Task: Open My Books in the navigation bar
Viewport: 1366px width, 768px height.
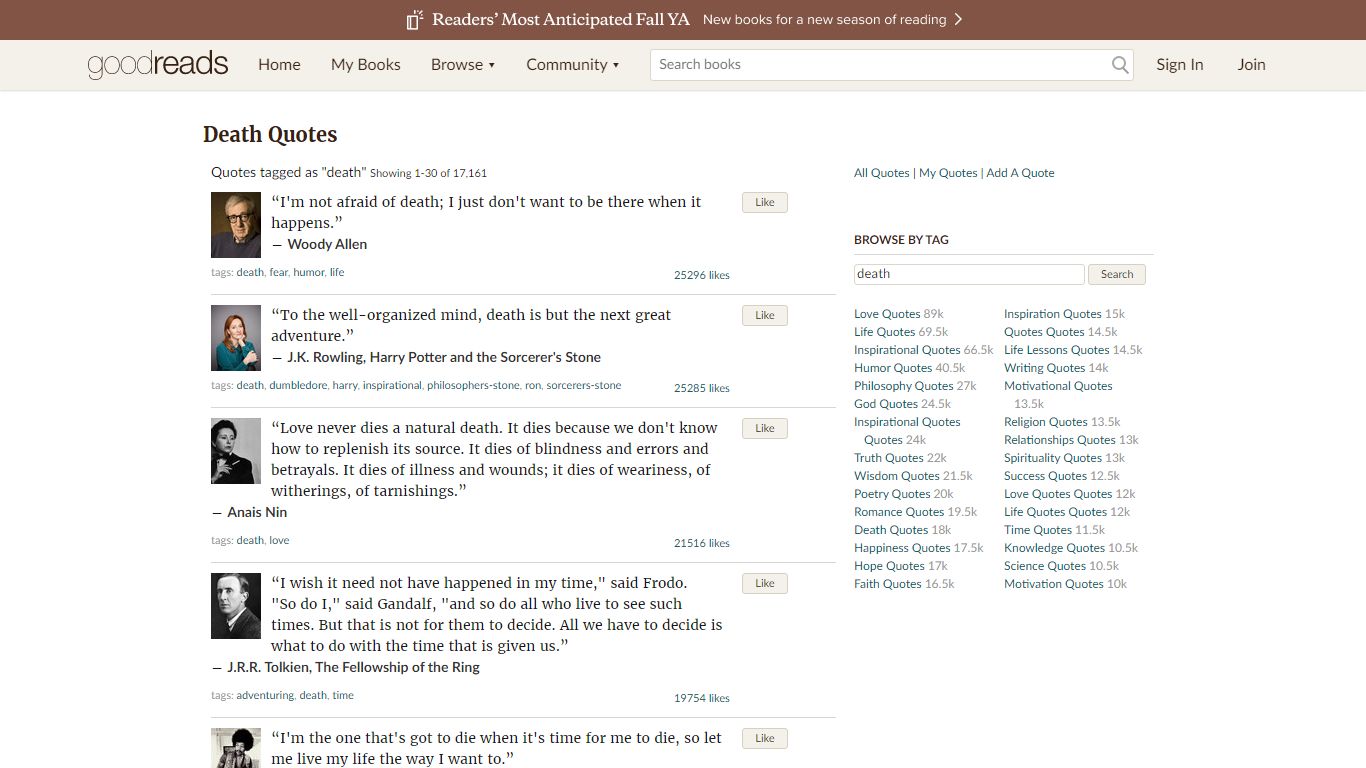Action: tap(366, 65)
